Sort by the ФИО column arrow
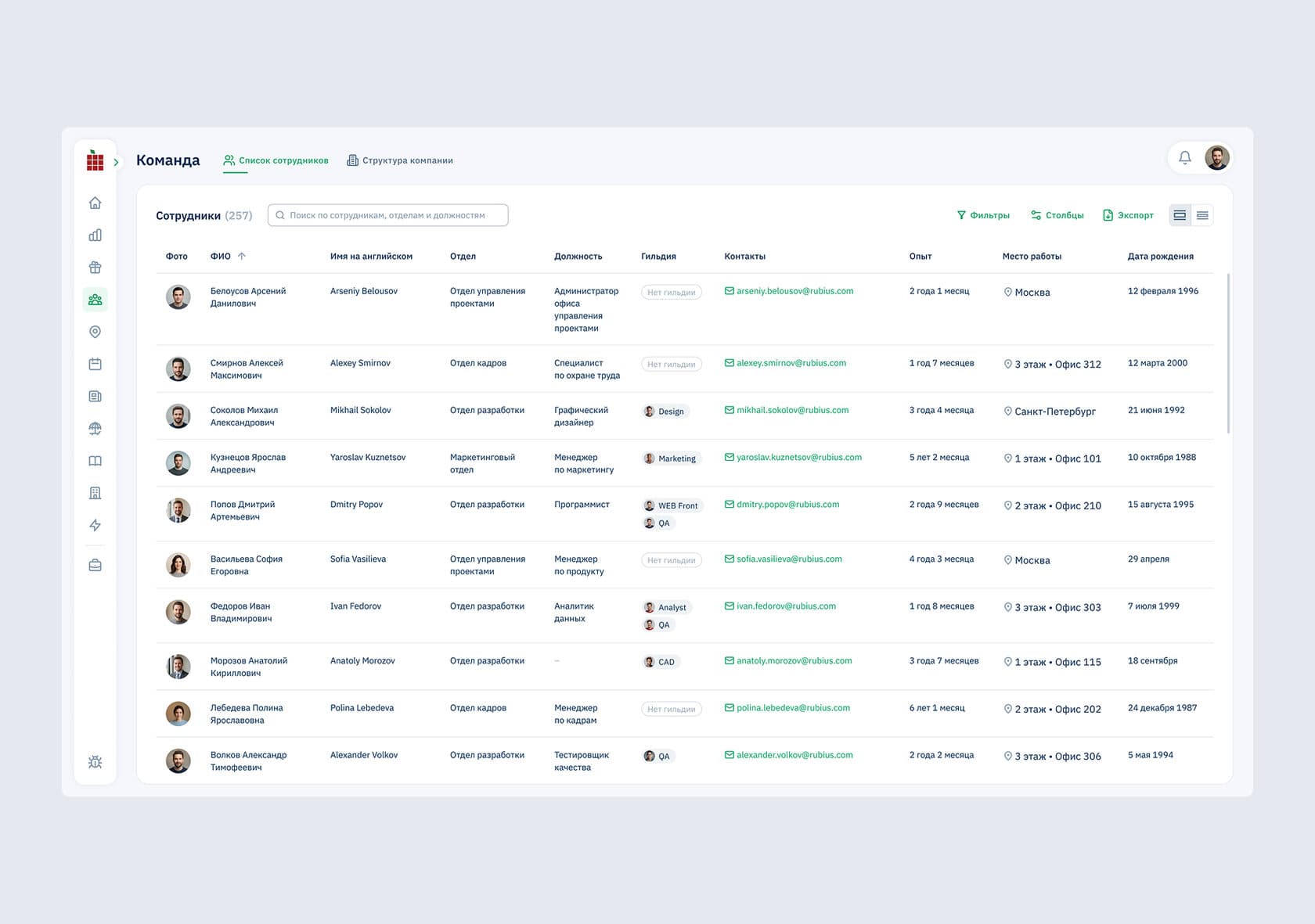The image size is (1315, 924). pos(242,256)
